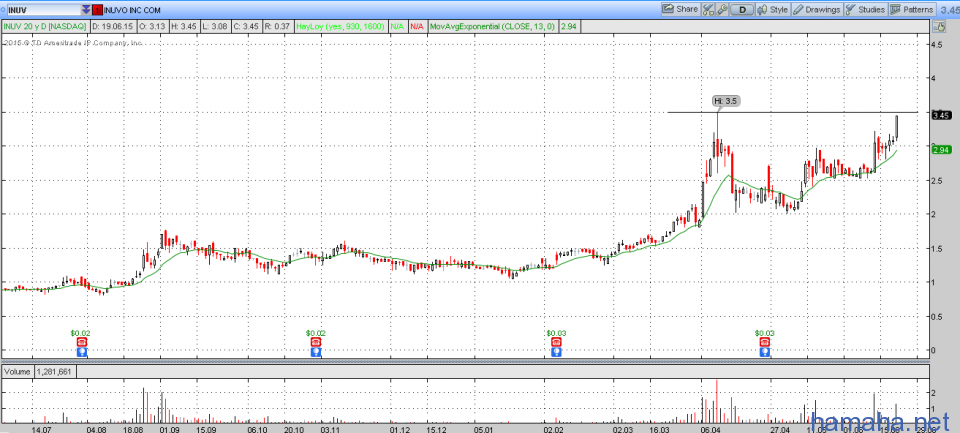Viewport: 960px width, 433px height.
Task: Click the MovAvgExponential (CLOSE, 13, 0) label
Action: click(x=493, y=27)
